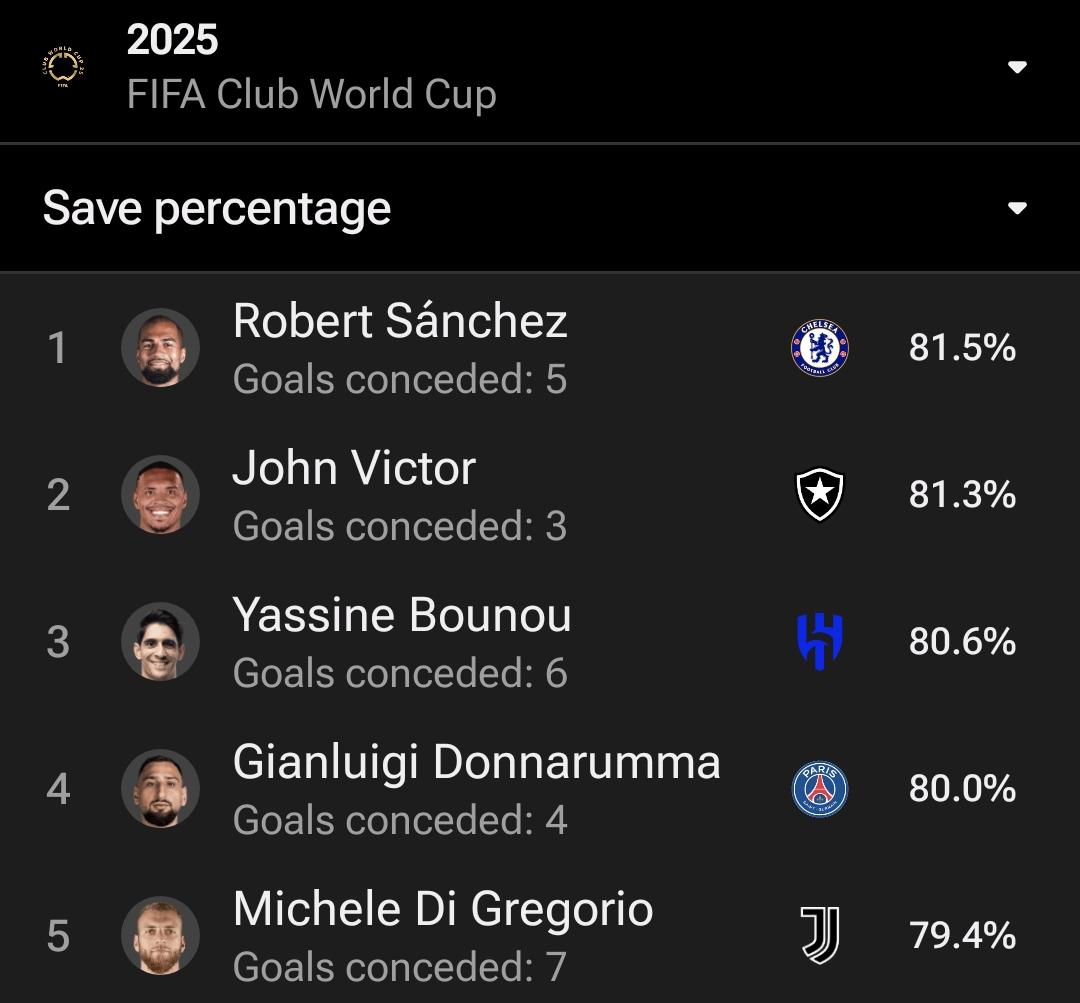Open the 2025 tournament season dropdown arrow
Screen dimensions: 1080x1003
1017,67
